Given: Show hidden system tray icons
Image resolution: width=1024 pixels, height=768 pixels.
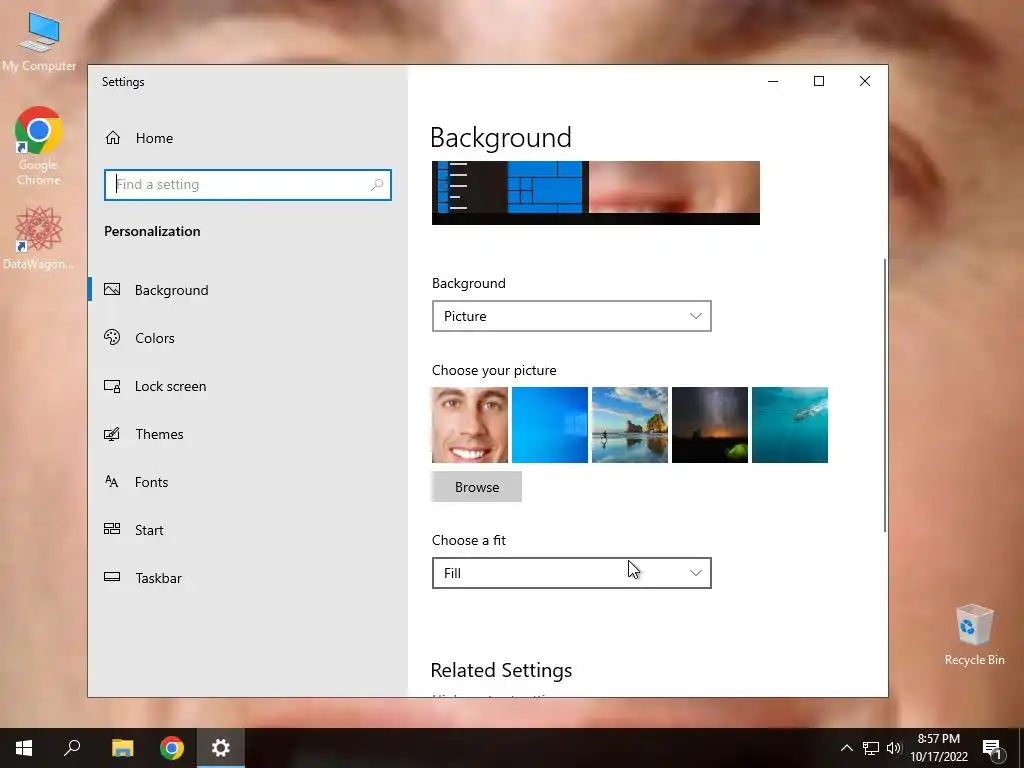Looking at the screenshot, I should [x=846, y=748].
